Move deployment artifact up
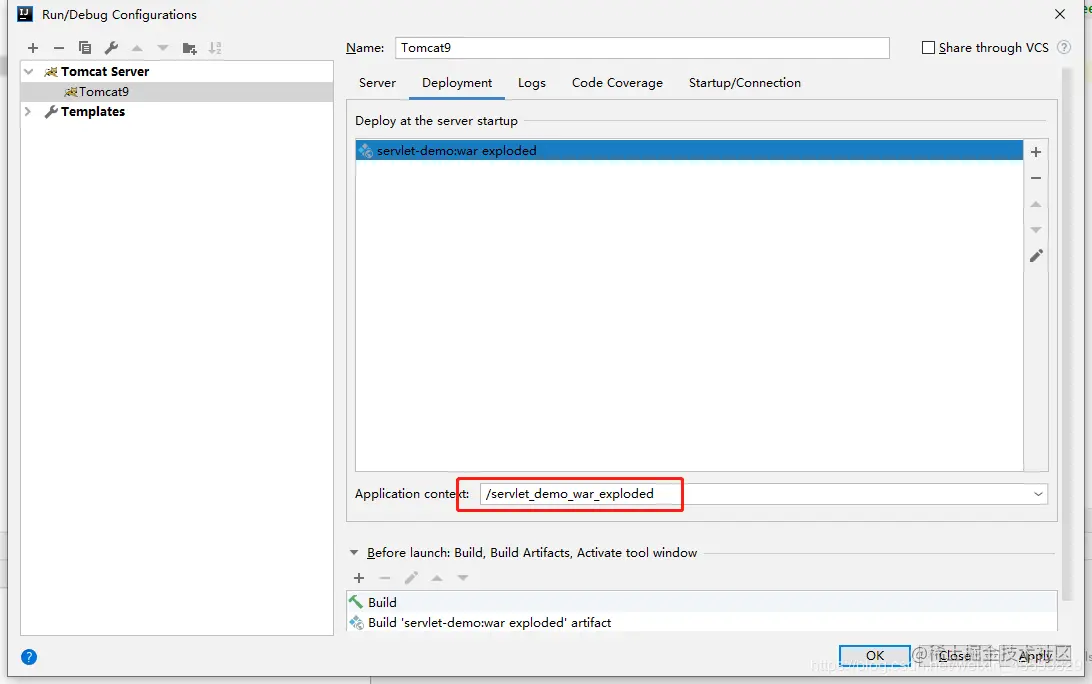Image resolution: width=1092 pixels, height=684 pixels. [x=1036, y=204]
